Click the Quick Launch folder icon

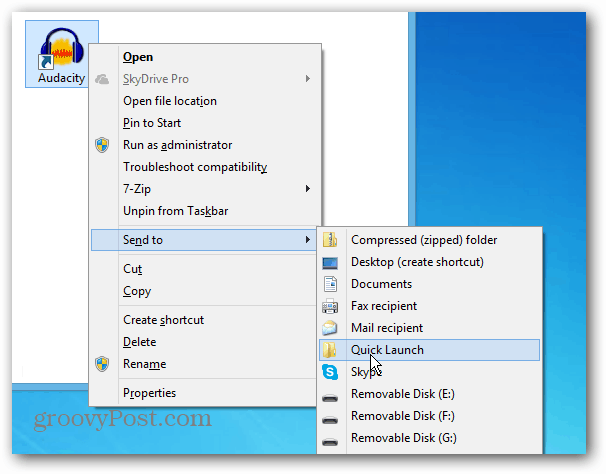click(x=330, y=350)
